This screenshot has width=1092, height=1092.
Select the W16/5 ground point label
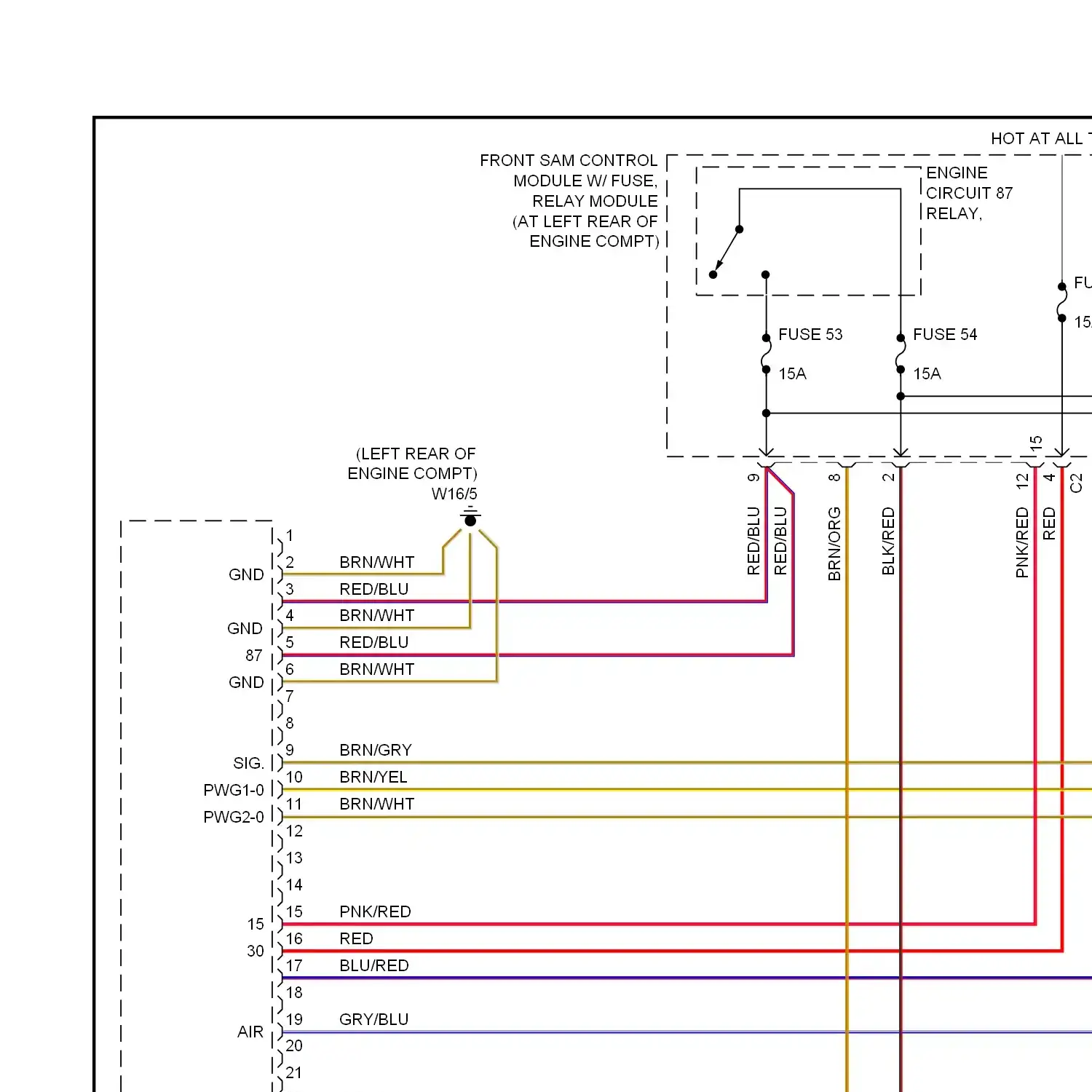click(x=454, y=494)
